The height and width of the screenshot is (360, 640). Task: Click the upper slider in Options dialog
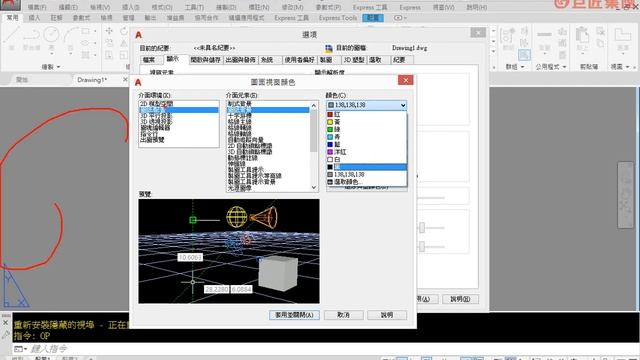(x=422, y=228)
